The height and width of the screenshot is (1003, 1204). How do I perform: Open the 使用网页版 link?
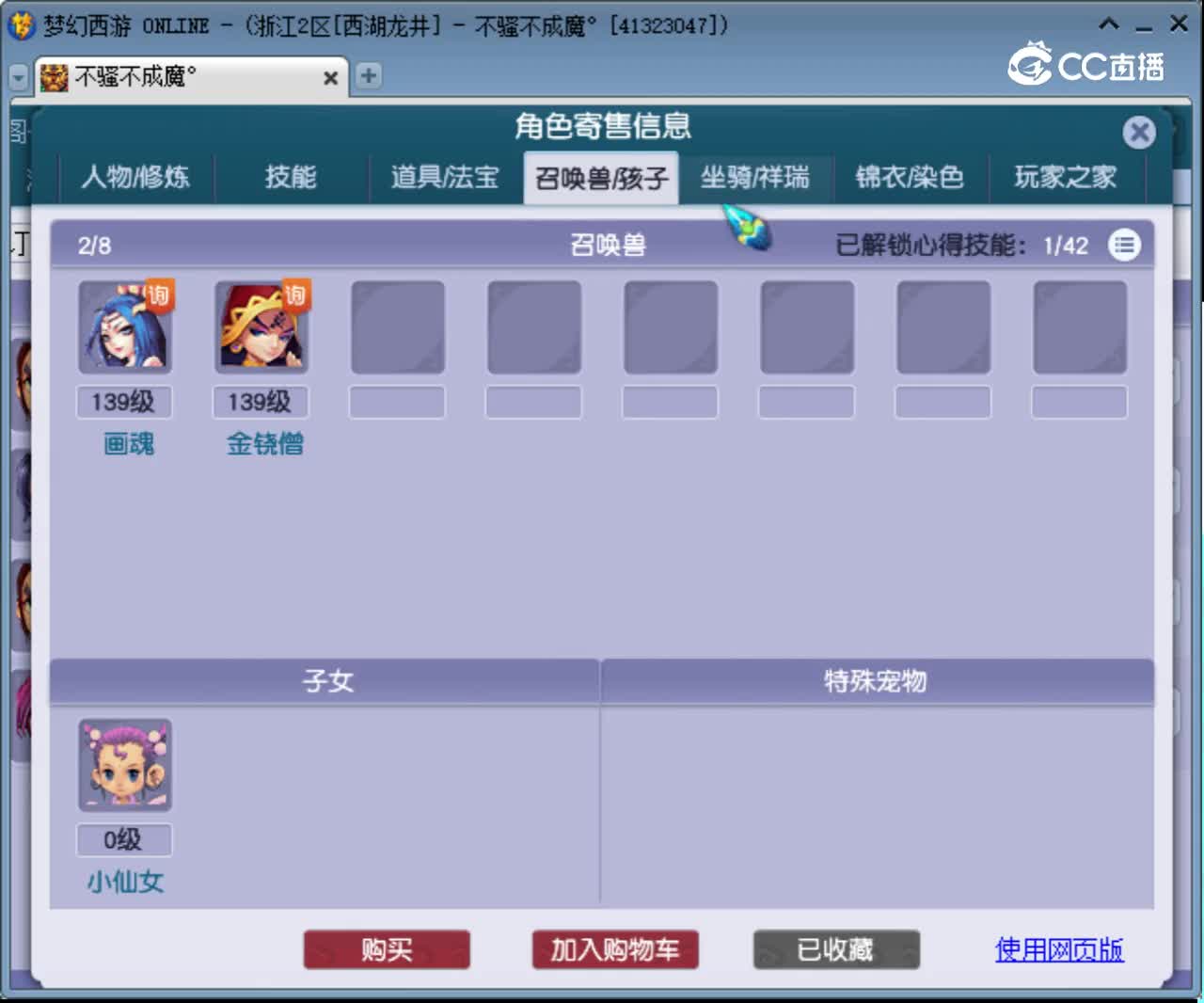[x=1059, y=949]
